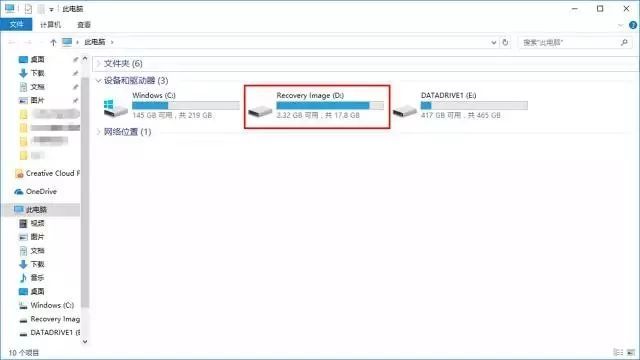Refresh the current location

point(505,42)
